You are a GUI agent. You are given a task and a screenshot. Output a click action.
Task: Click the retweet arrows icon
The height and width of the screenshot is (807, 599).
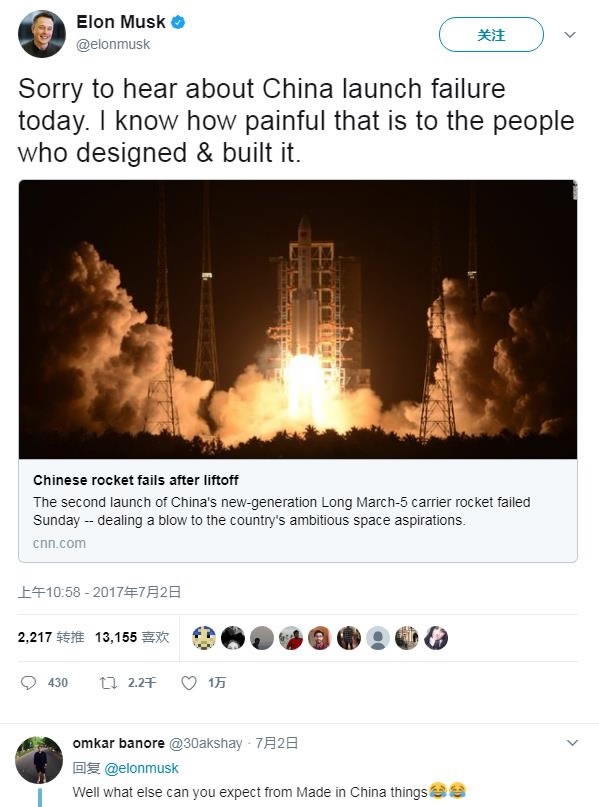[x=108, y=682]
